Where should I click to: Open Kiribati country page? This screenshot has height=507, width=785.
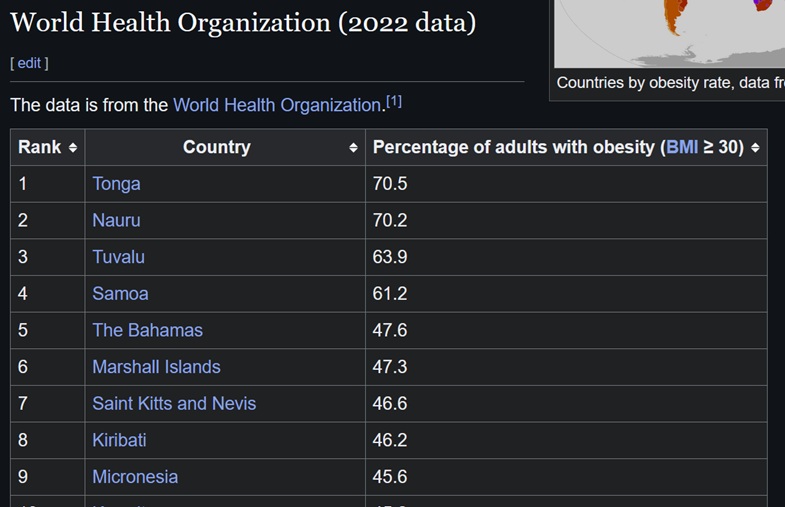119,440
